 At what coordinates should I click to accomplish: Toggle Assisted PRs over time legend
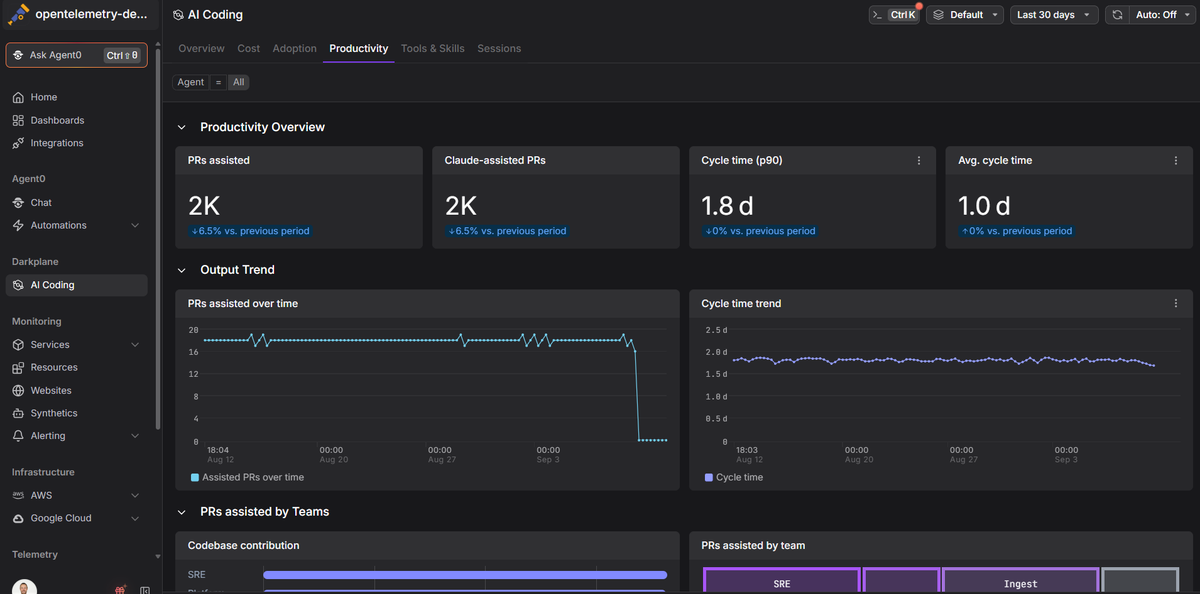click(247, 477)
